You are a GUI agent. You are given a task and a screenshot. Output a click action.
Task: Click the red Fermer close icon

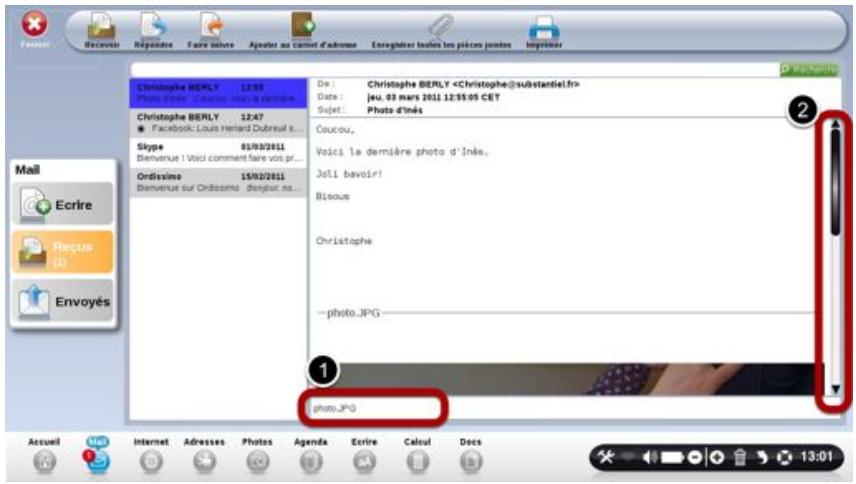[34, 25]
